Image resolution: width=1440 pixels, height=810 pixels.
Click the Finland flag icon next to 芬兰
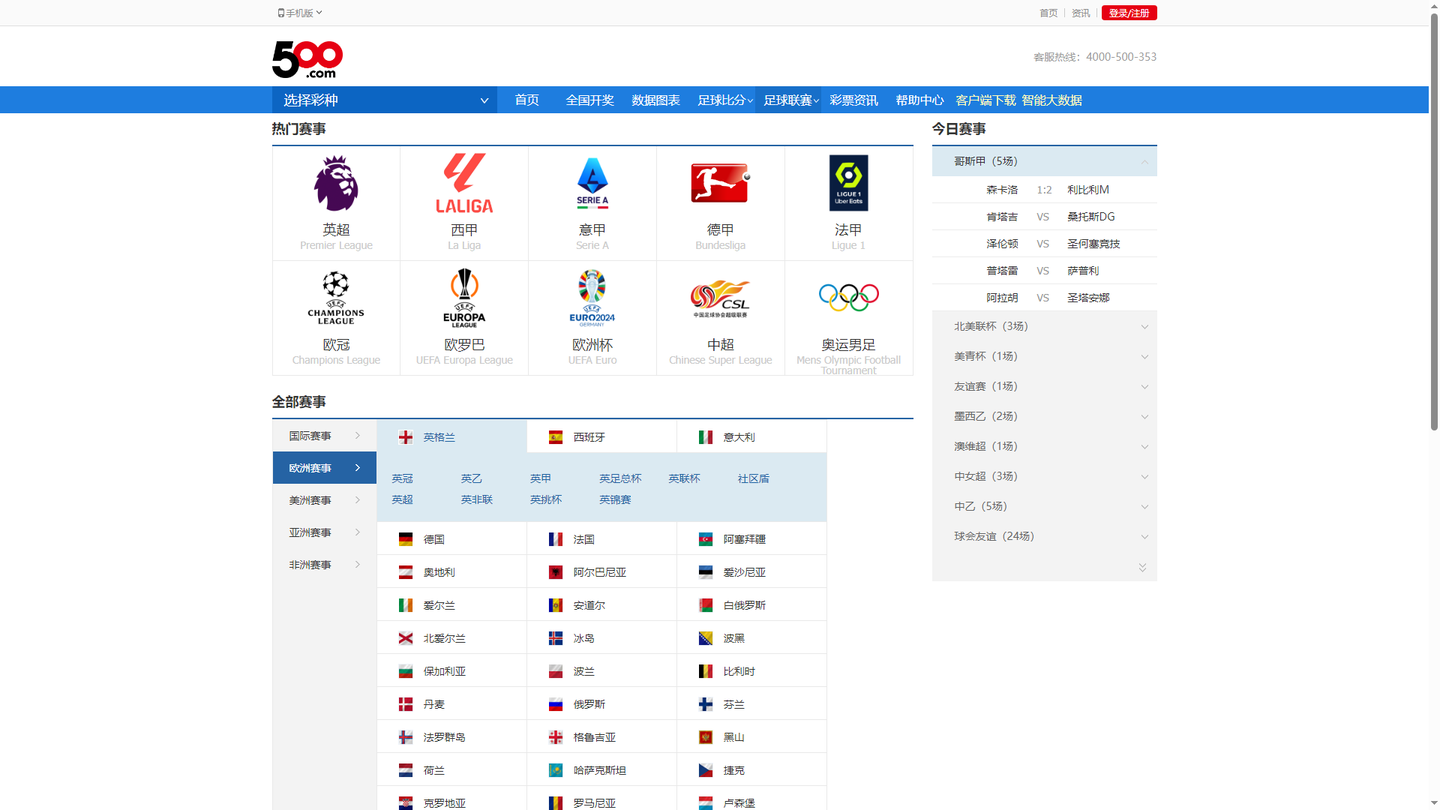click(x=705, y=704)
